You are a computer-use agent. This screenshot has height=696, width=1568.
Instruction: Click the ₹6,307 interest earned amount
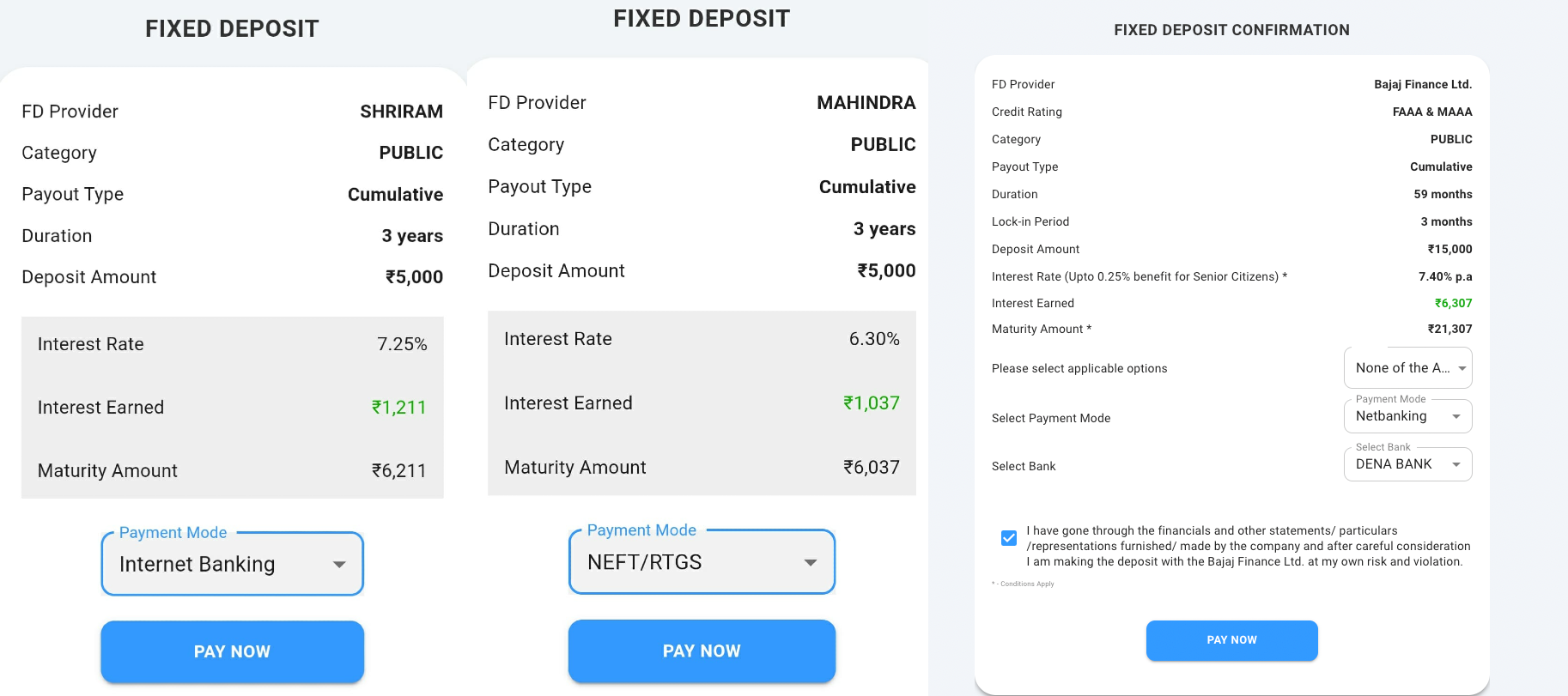[1453, 303]
